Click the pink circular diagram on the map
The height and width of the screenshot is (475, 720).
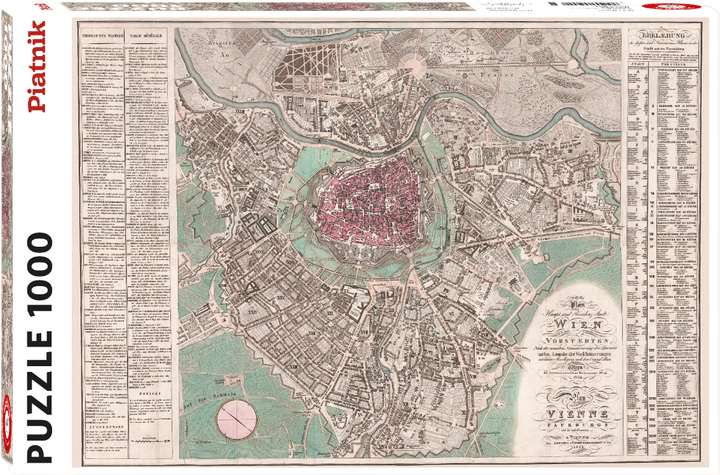tap(236, 419)
